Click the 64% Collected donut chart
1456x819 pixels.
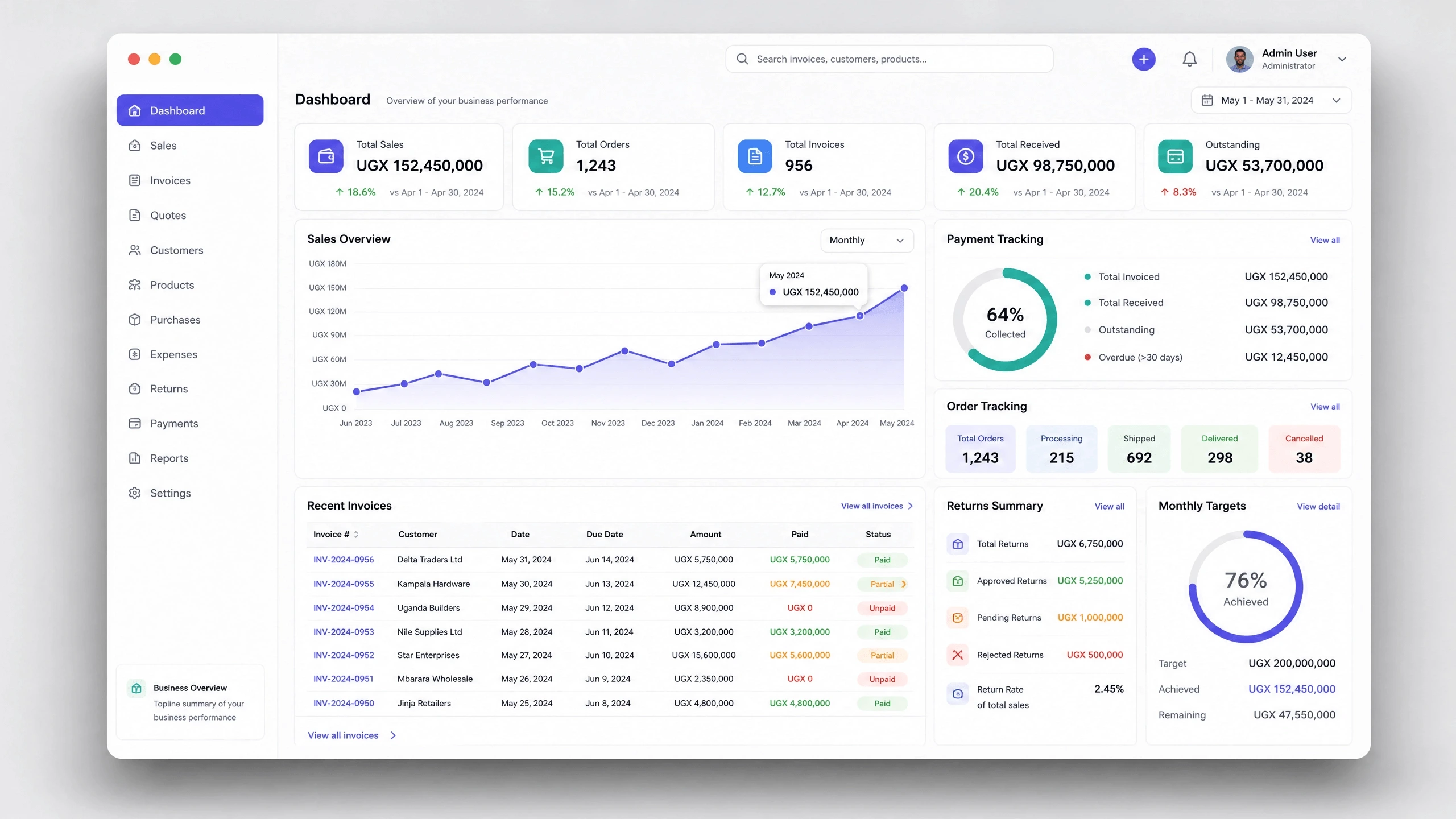tap(1005, 320)
